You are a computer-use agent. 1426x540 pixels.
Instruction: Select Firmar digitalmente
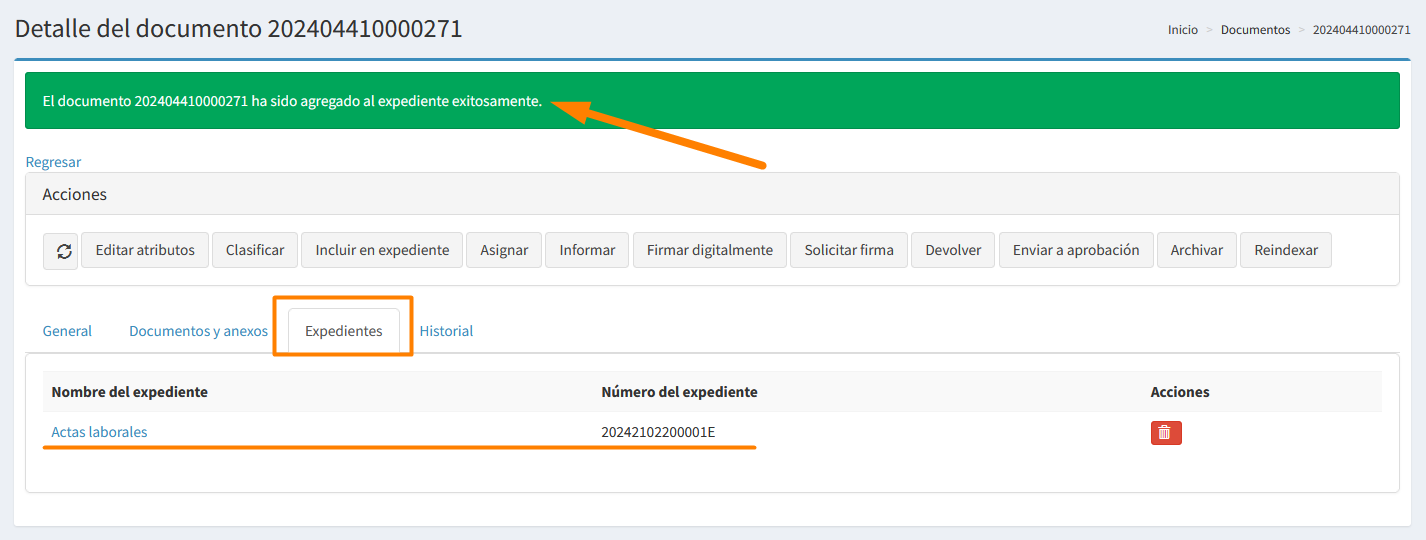click(710, 250)
